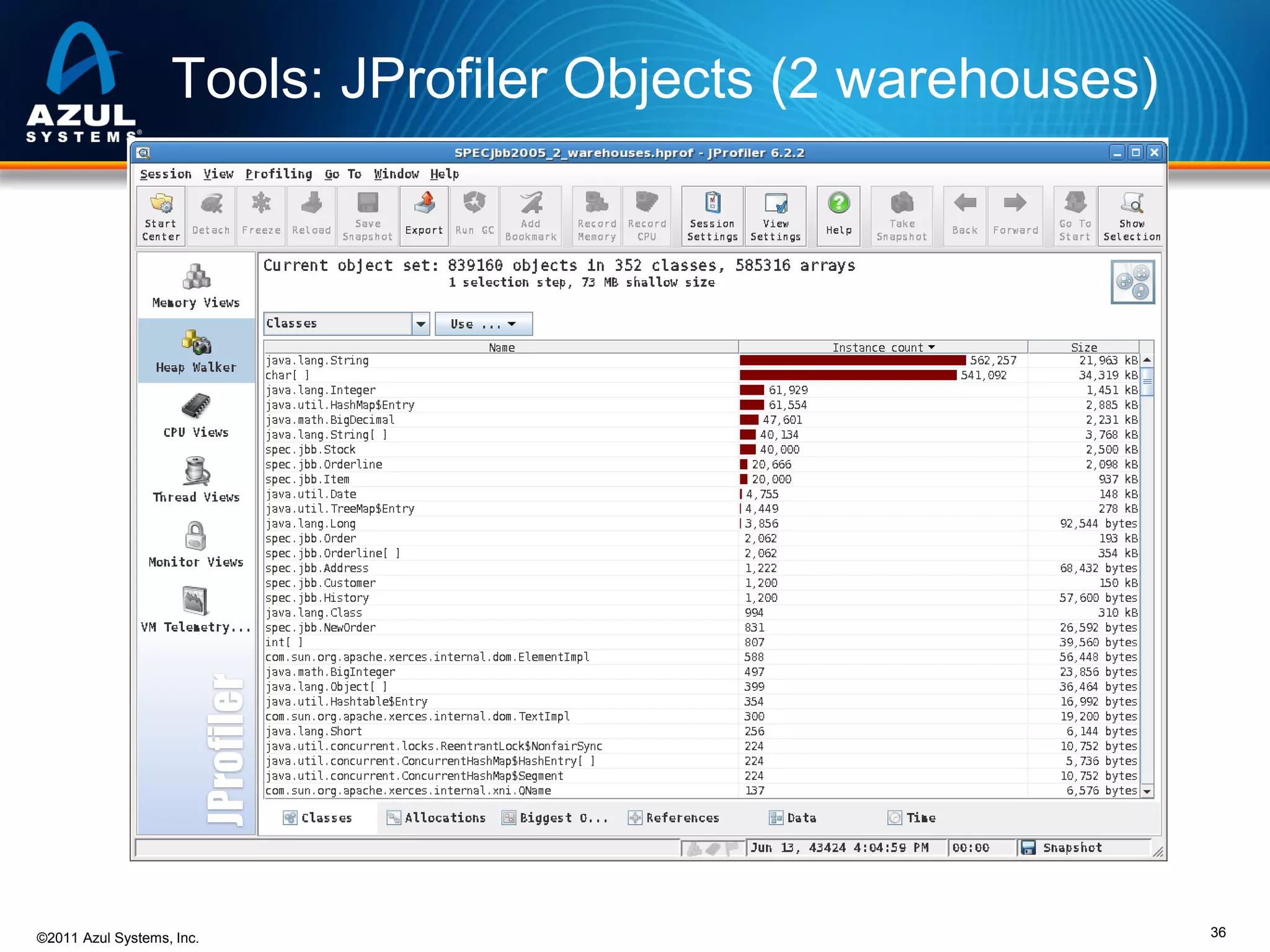Open the Classes aggregation dropdown
This screenshot has width=1270, height=952.
(347, 324)
